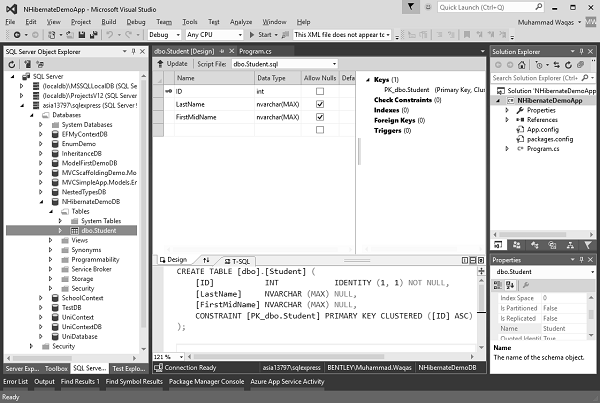
Task: Toggle Allow Nulls checkbox for ID column
Action: pos(320,91)
